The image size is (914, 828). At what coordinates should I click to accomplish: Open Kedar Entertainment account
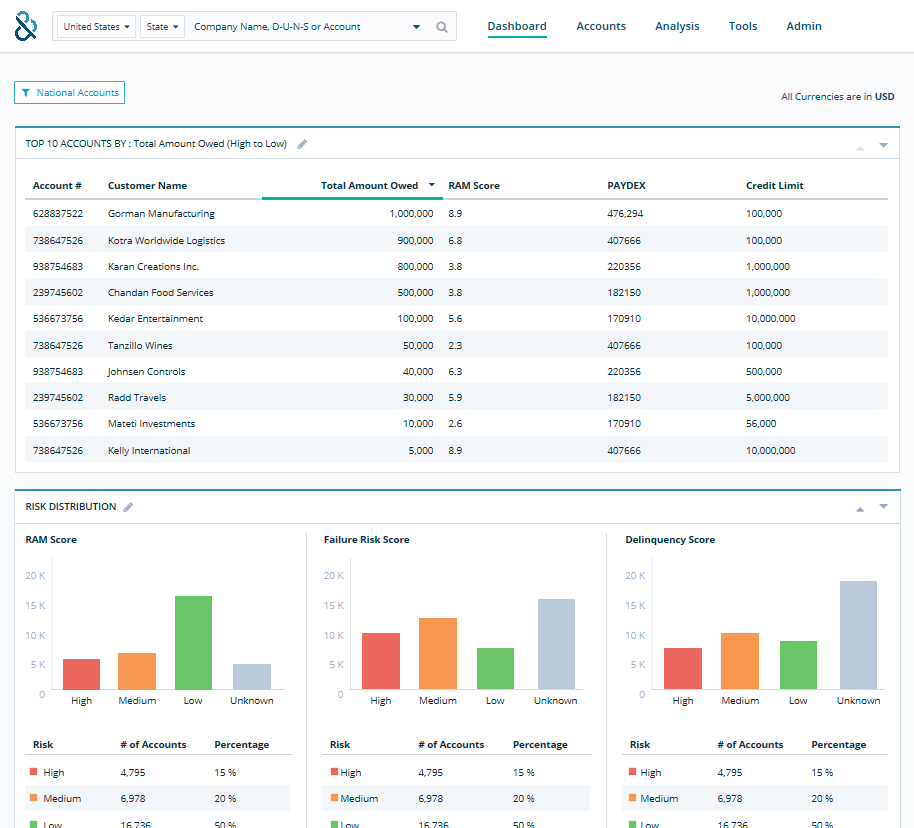155,318
